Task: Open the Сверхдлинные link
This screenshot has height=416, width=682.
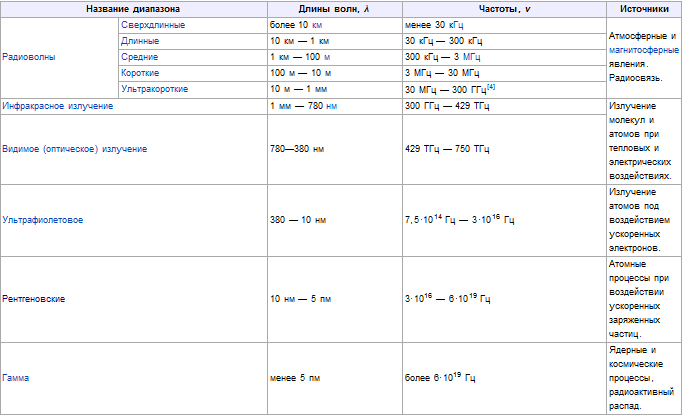Action: coord(153,25)
